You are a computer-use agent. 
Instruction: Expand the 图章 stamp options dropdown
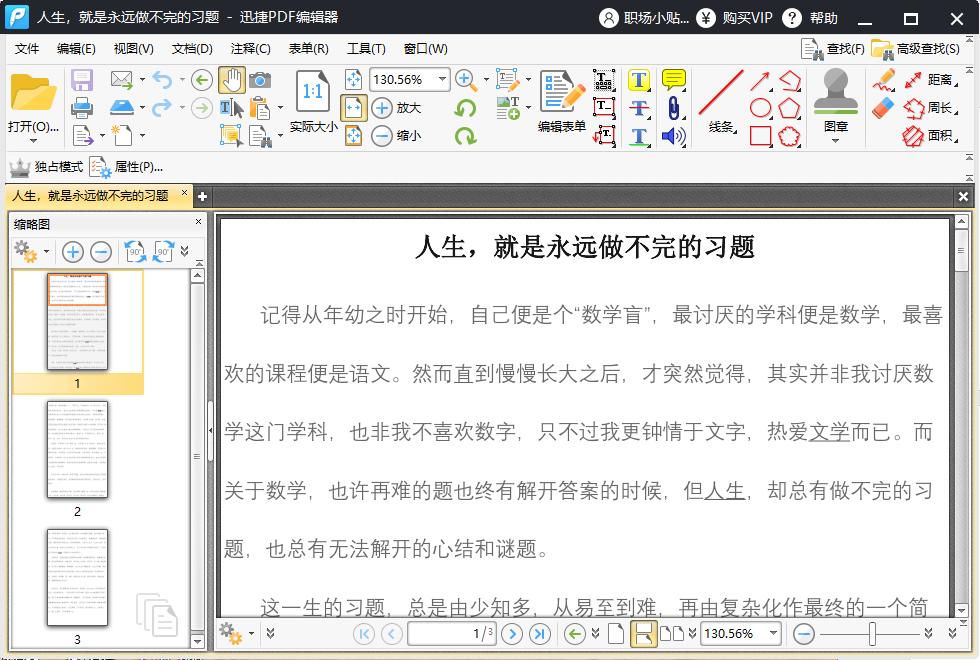click(x=836, y=140)
